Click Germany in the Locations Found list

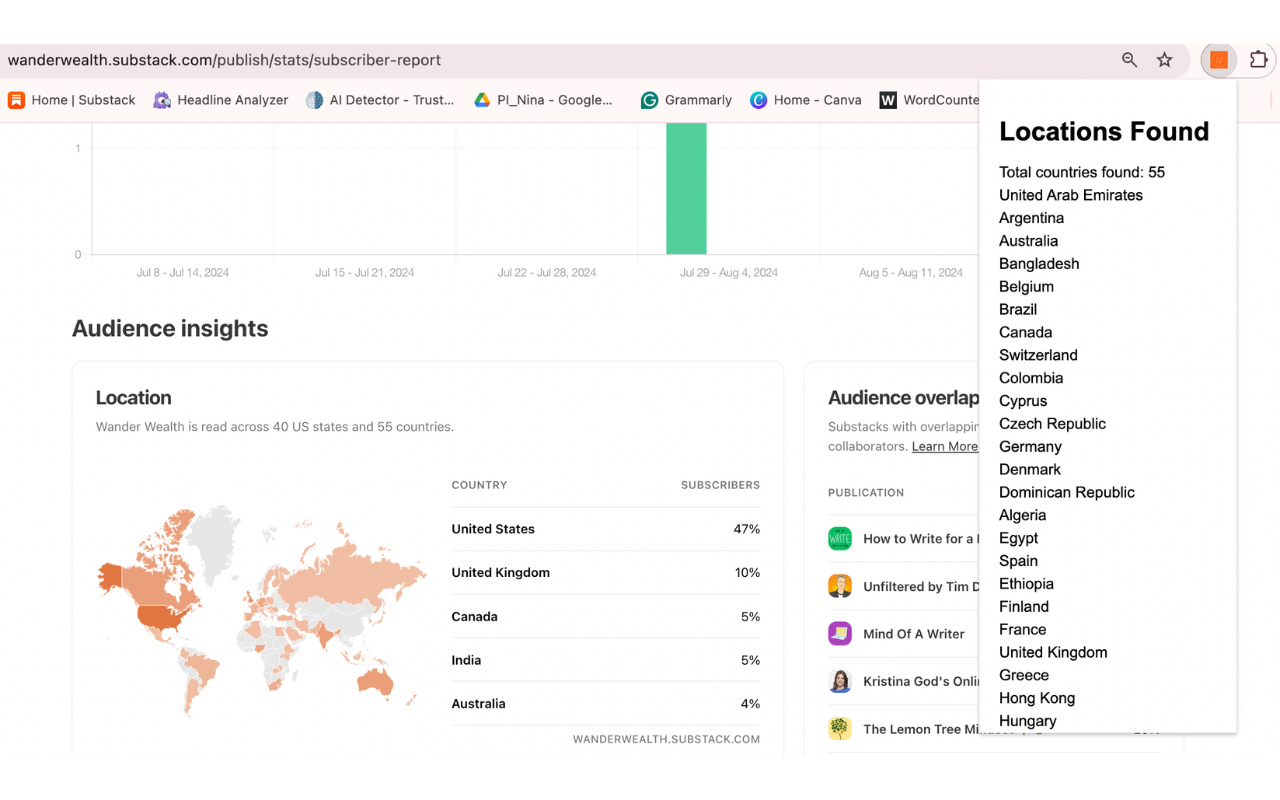tap(1030, 447)
